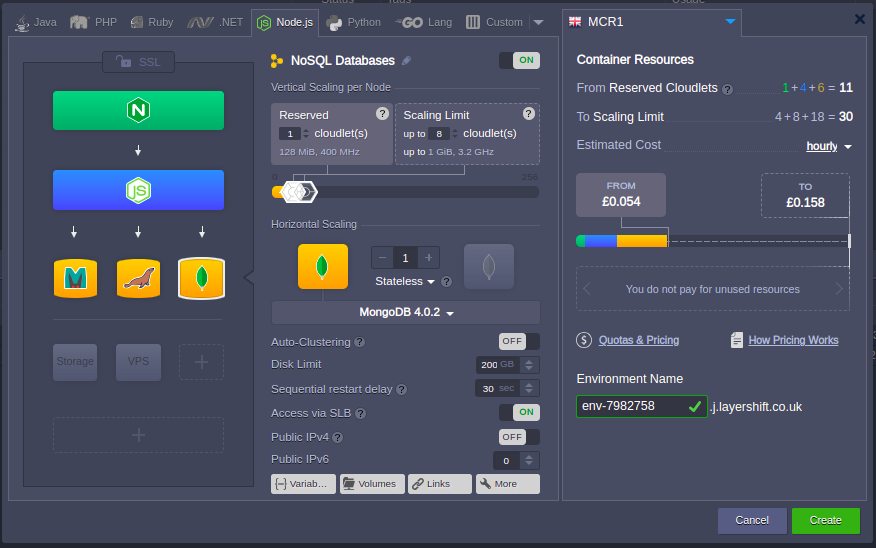Image resolution: width=876 pixels, height=548 pixels.
Task: Click the Environment Name input field
Action: click(642, 406)
